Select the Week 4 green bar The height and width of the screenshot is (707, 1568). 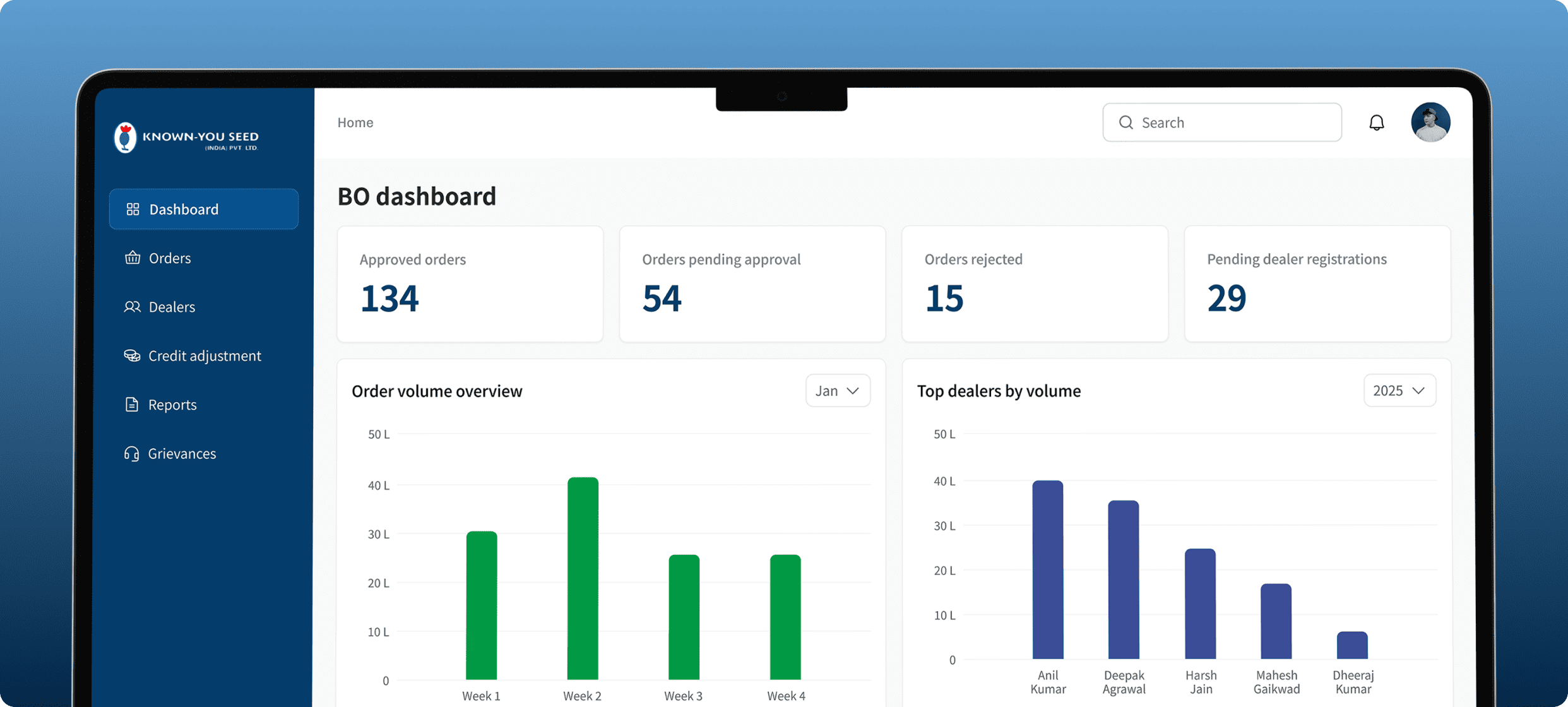click(785, 617)
